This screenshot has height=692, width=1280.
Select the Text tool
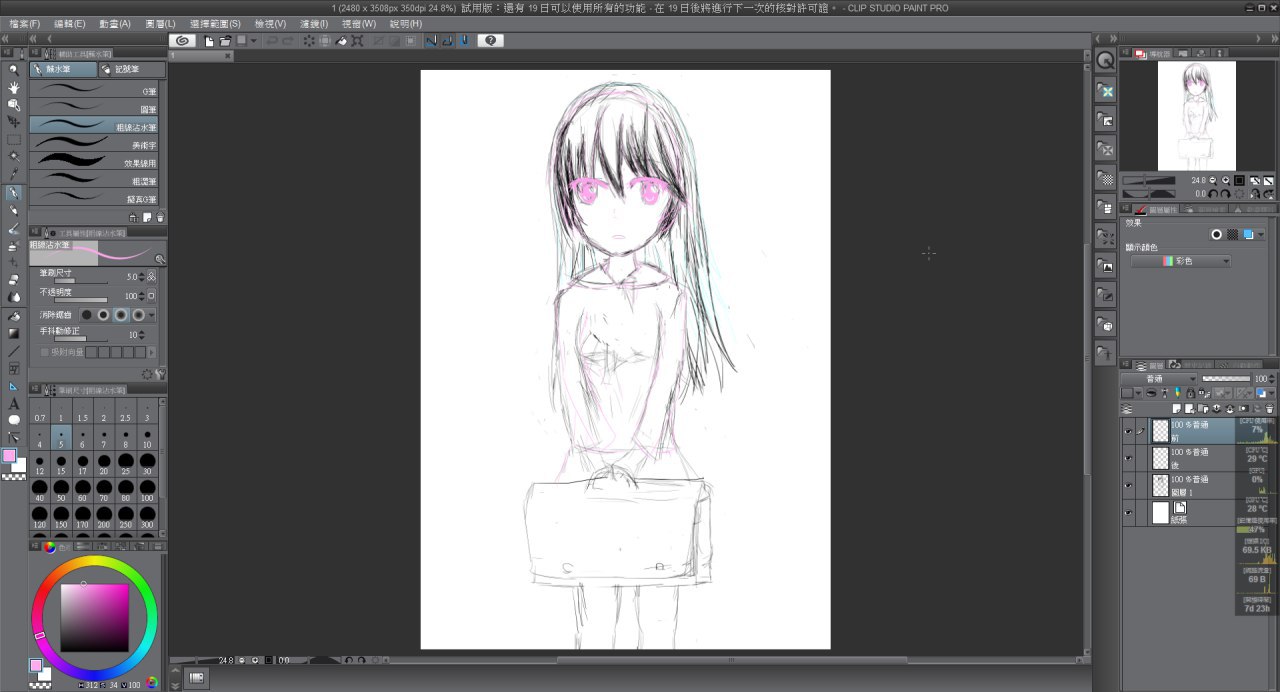14,403
